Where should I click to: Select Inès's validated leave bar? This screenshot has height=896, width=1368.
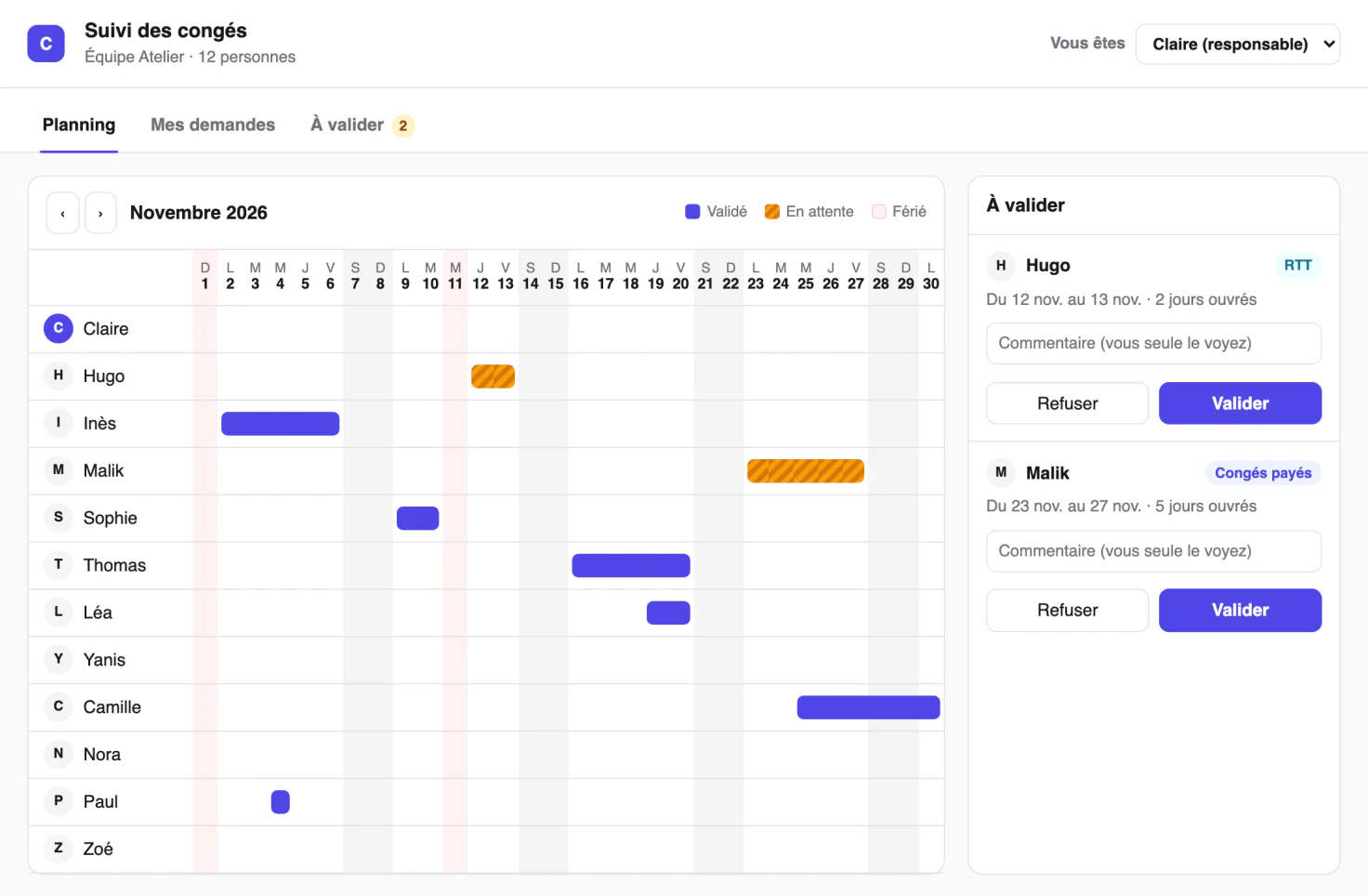coord(280,424)
